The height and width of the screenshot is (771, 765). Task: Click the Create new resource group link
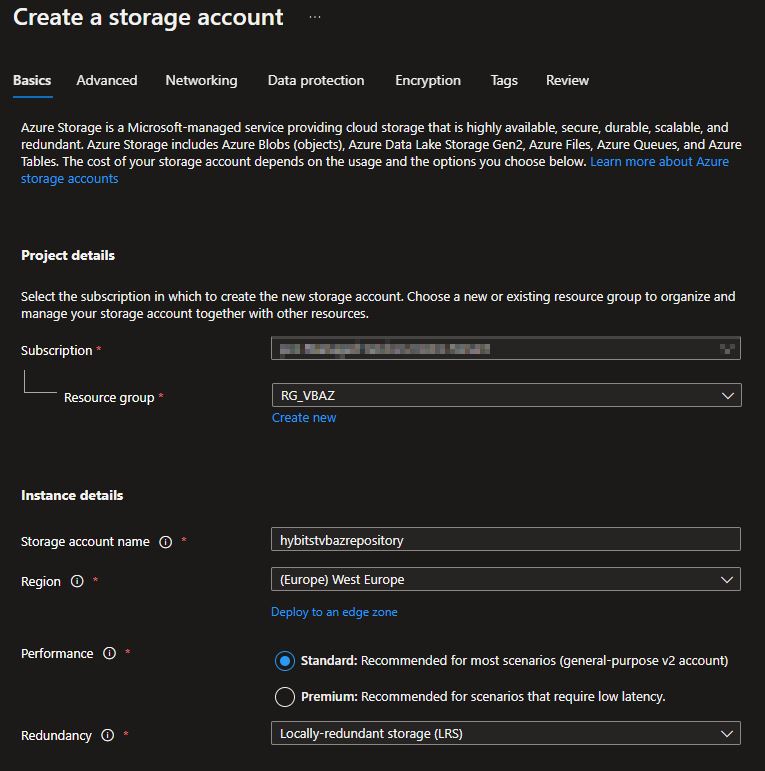click(304, 418)
